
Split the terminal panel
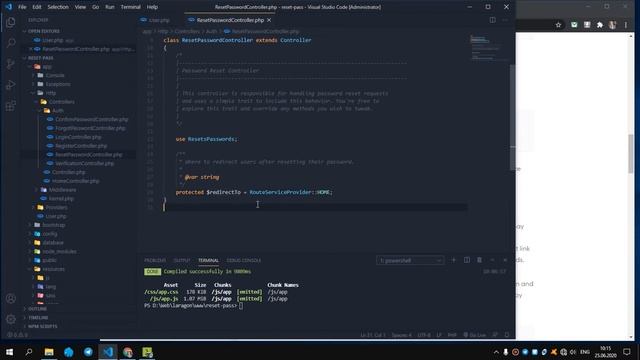[x=467, y=260]
